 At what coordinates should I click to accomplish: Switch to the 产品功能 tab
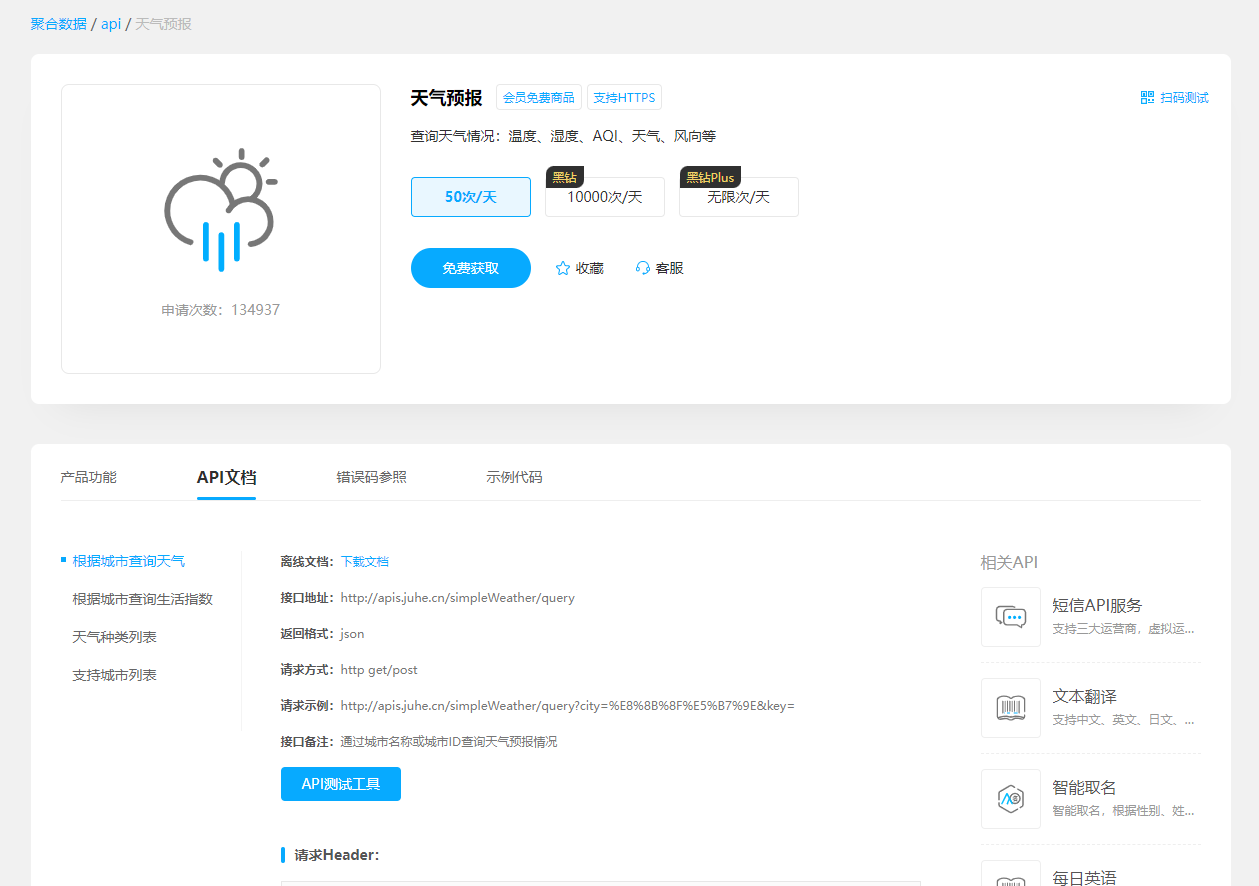pos(88,477)
